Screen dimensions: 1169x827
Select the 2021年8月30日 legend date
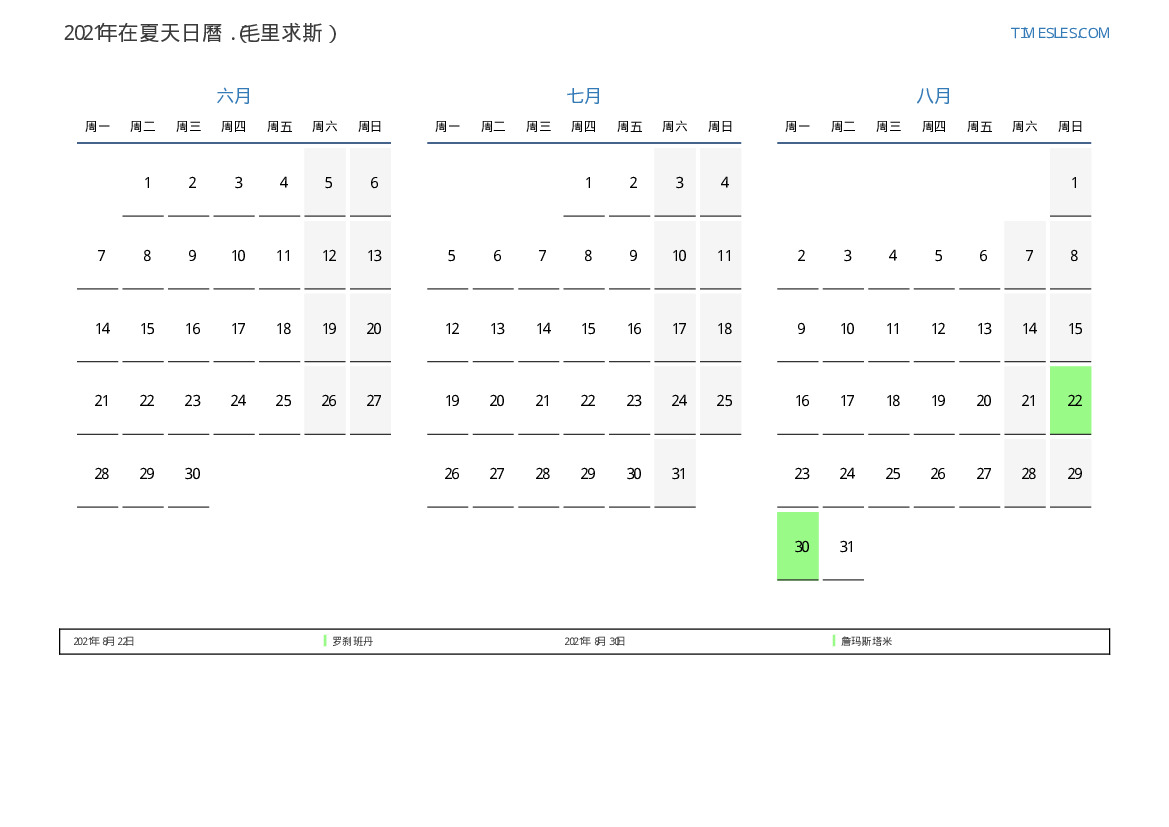click(595, 642)
